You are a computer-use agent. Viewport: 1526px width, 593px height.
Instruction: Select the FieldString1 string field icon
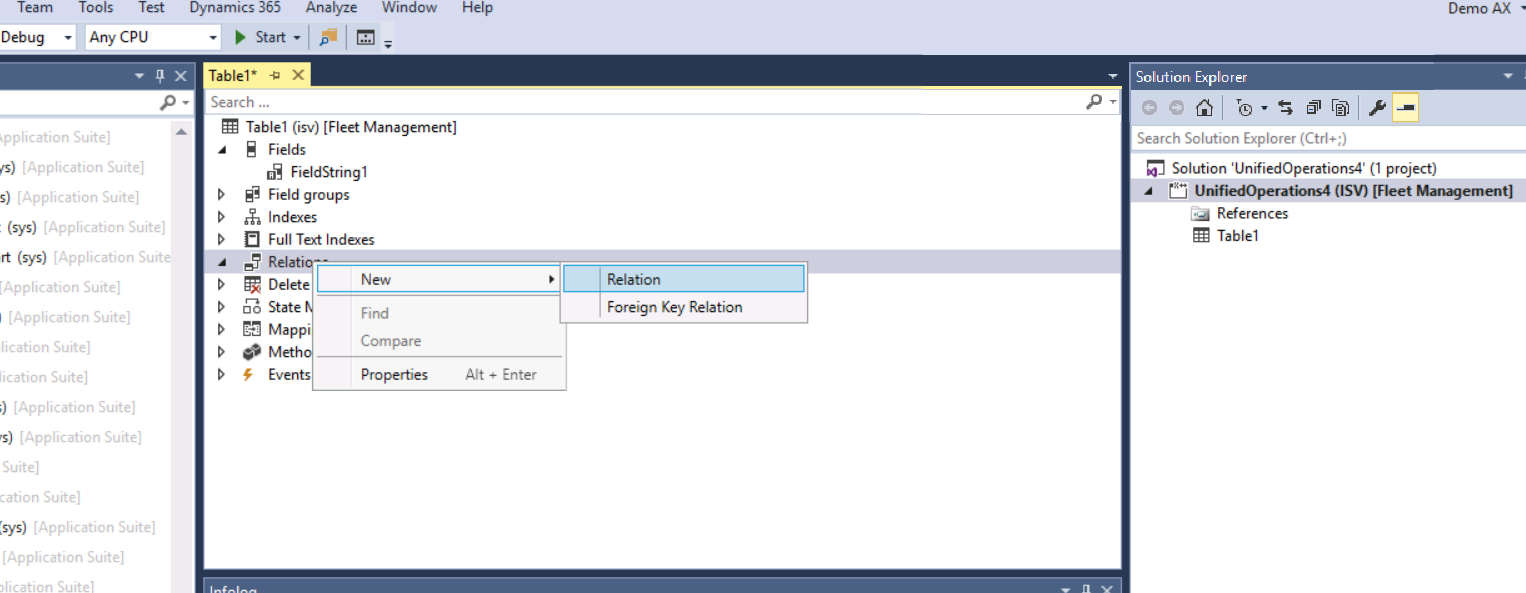(273, 171)
